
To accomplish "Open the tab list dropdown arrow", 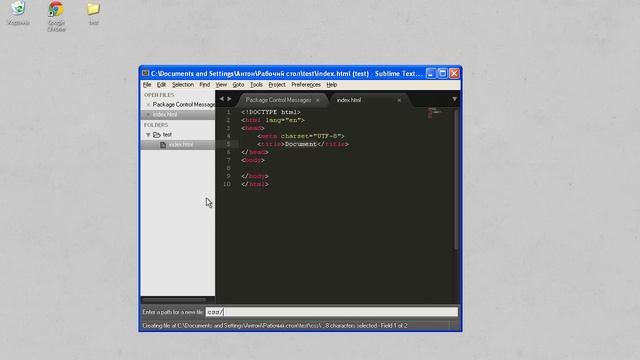I will point(454,99).
